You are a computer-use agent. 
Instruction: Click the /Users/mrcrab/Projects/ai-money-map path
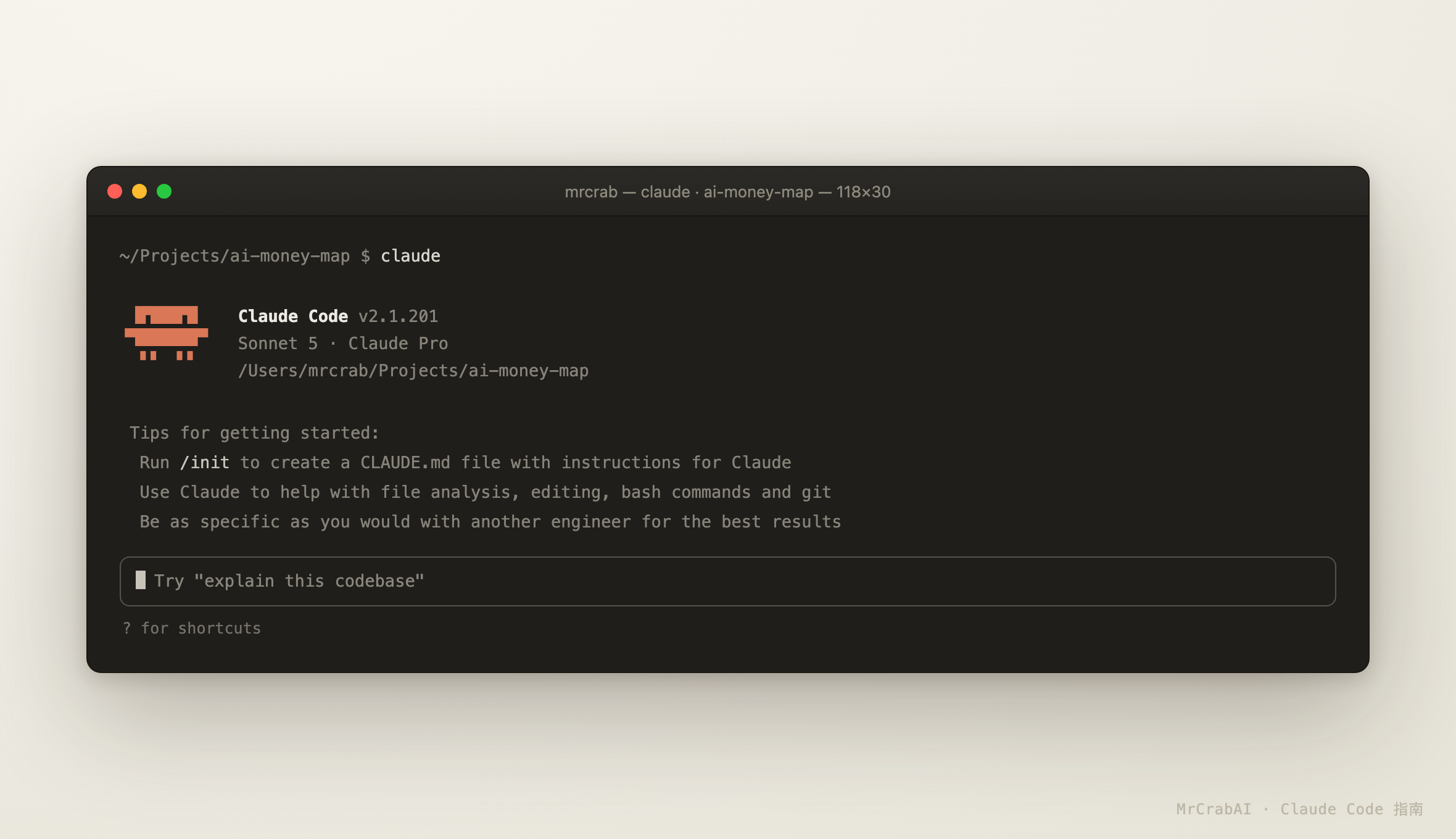413,371
